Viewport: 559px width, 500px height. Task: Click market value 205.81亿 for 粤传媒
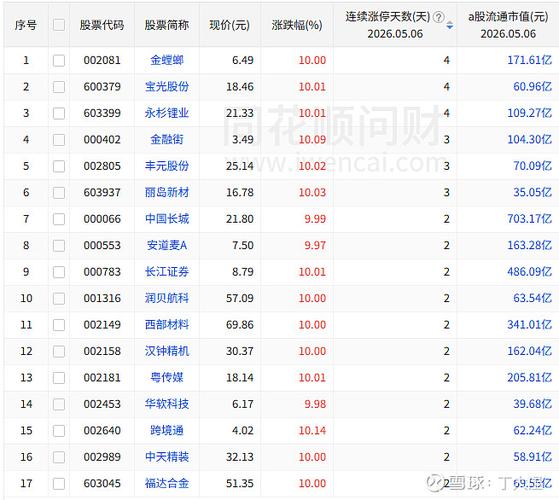click(530, 378)
